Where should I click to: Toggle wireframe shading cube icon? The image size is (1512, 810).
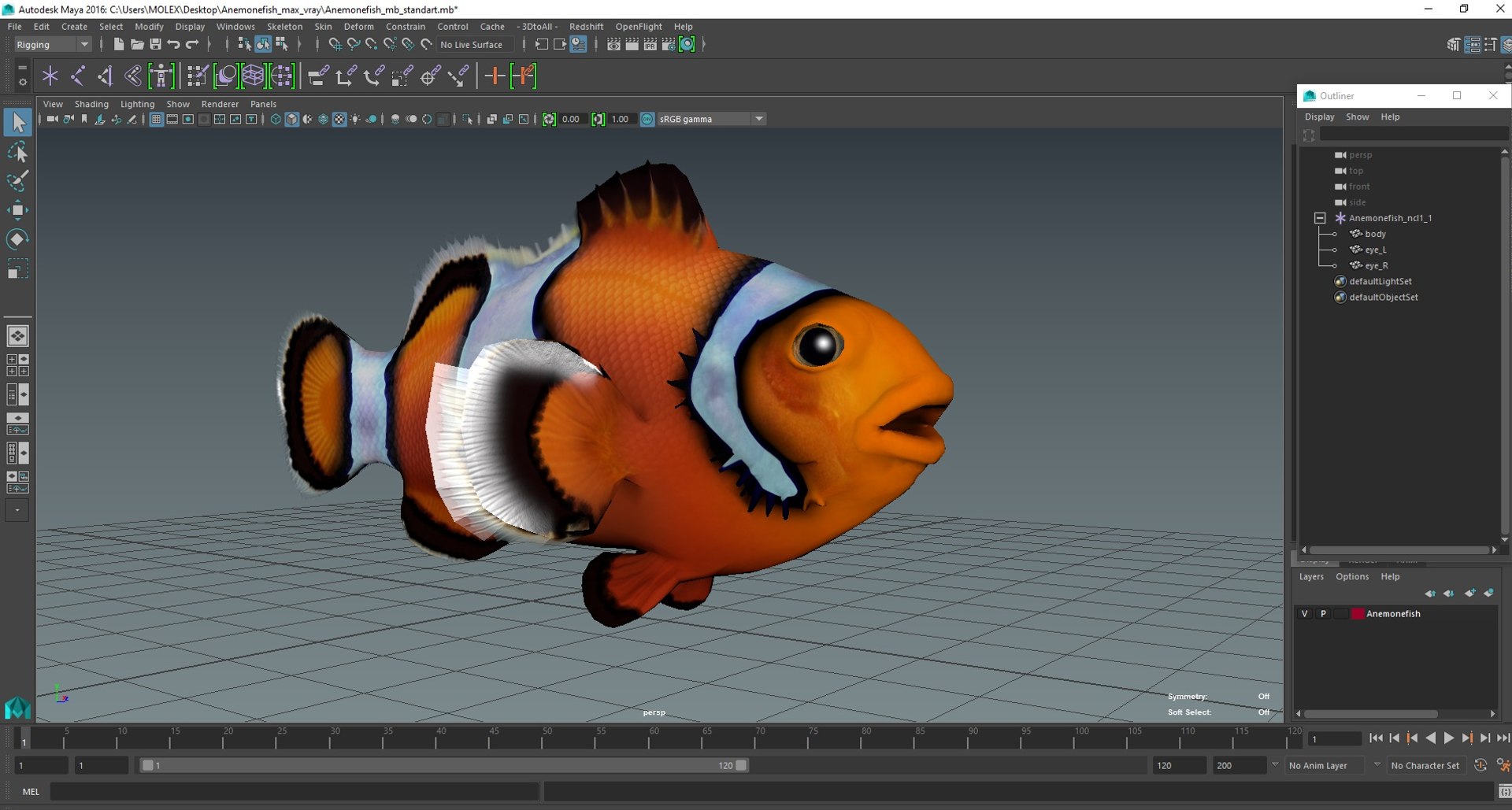pyautogui.click(x=276, y=119)
